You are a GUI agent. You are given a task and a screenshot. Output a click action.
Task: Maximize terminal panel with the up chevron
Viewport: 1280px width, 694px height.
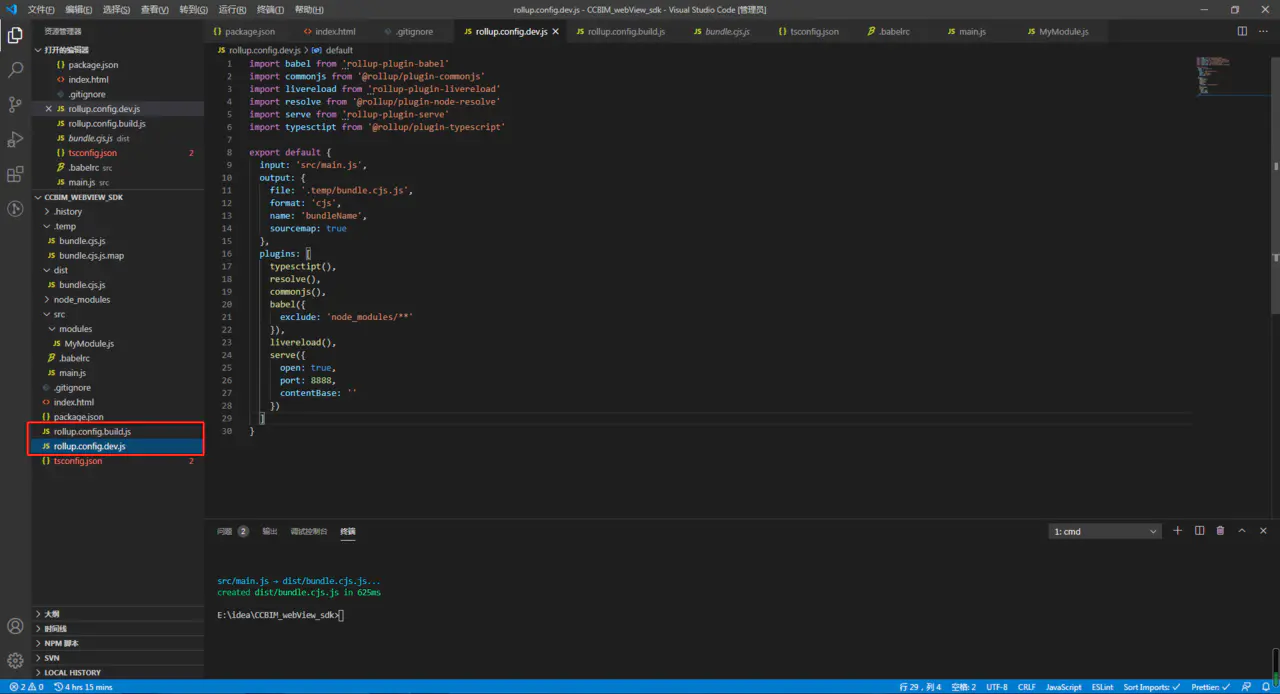pyautogui.click(x=1242, y=531)
